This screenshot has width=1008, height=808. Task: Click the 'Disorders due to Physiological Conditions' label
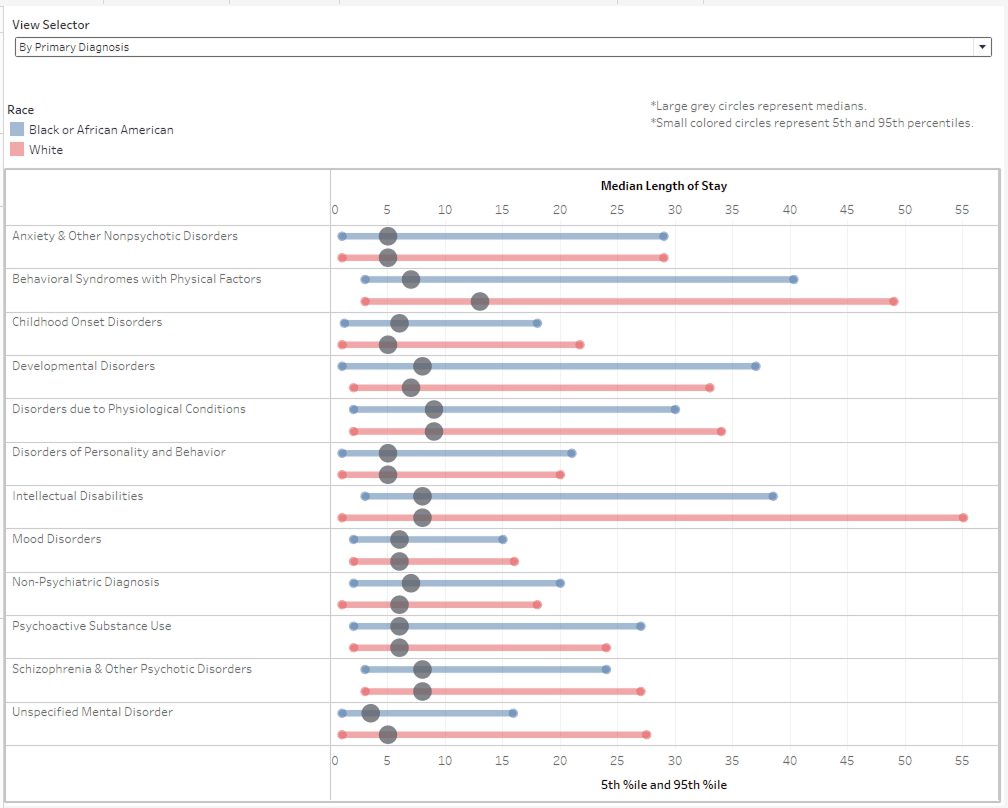click(129, 409)
